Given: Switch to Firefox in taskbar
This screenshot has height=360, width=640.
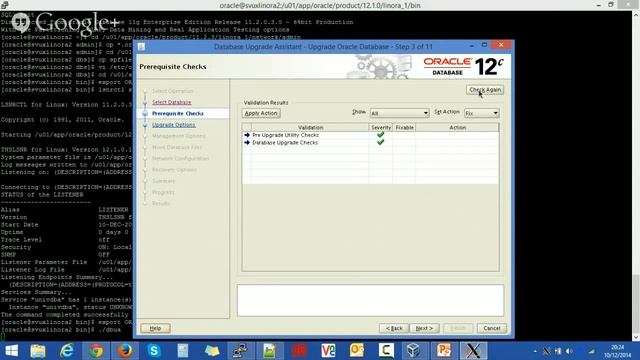Looking at the screenshot, I should (125, 351).
